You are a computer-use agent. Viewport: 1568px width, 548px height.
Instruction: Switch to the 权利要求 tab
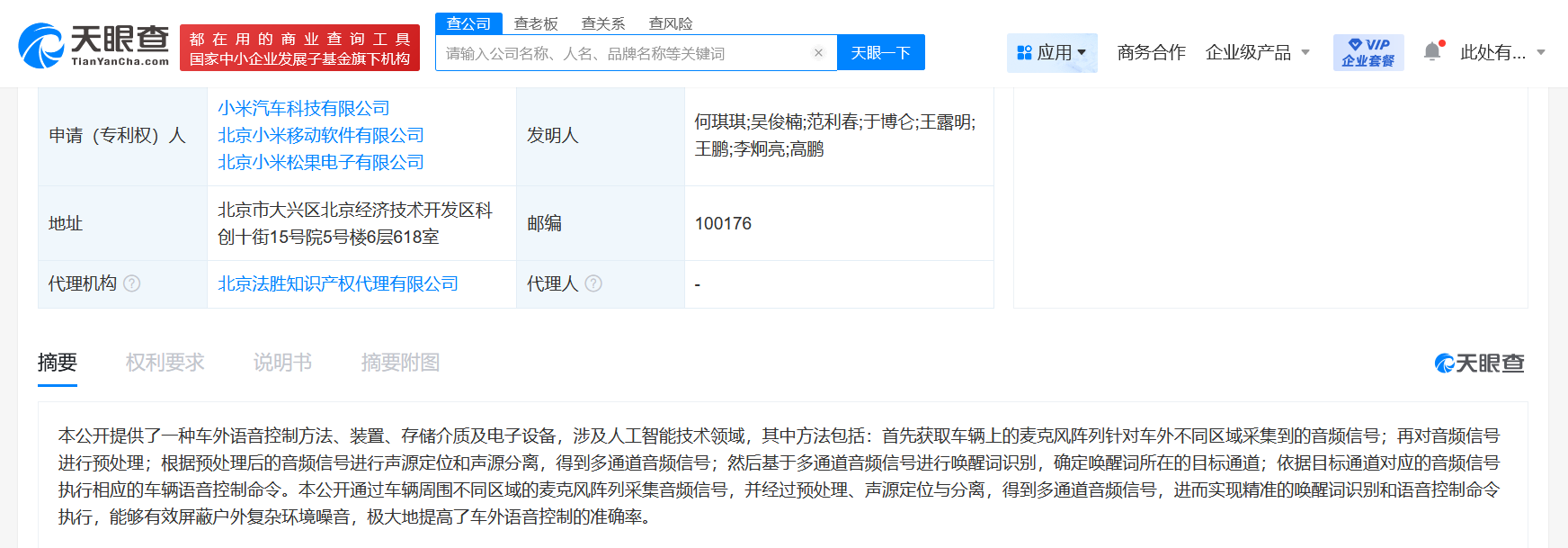165,363
